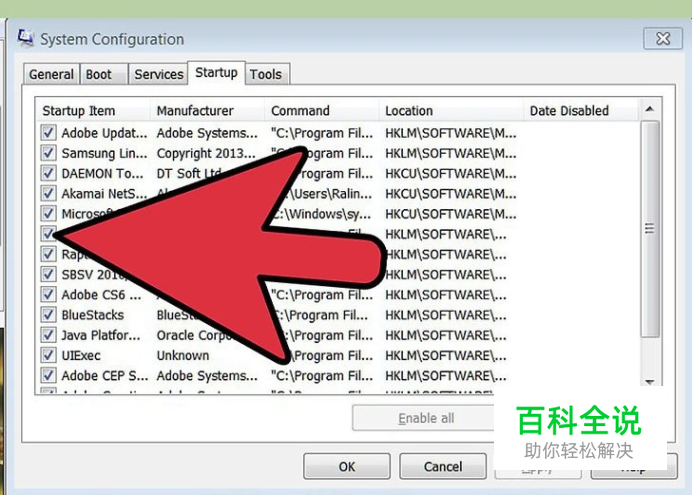Close the System Configuration window
The width and height of the screenshot is (692, 495).
(662, 39)
